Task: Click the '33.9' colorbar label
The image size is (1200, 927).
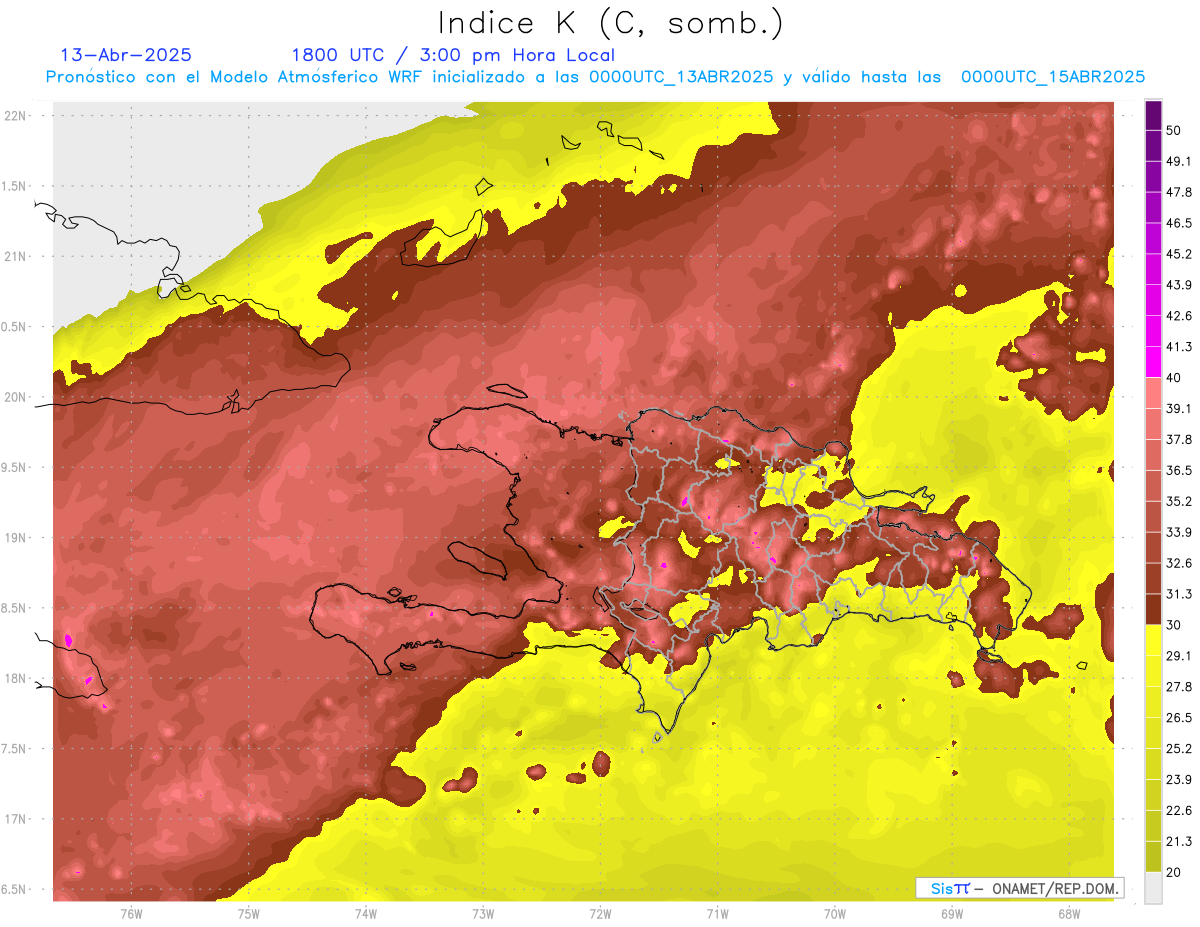Action: 1179,532
